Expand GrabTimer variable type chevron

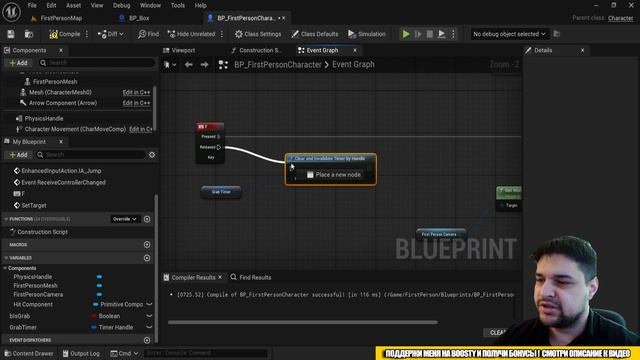pyautogui.click(x=149, y=327)
